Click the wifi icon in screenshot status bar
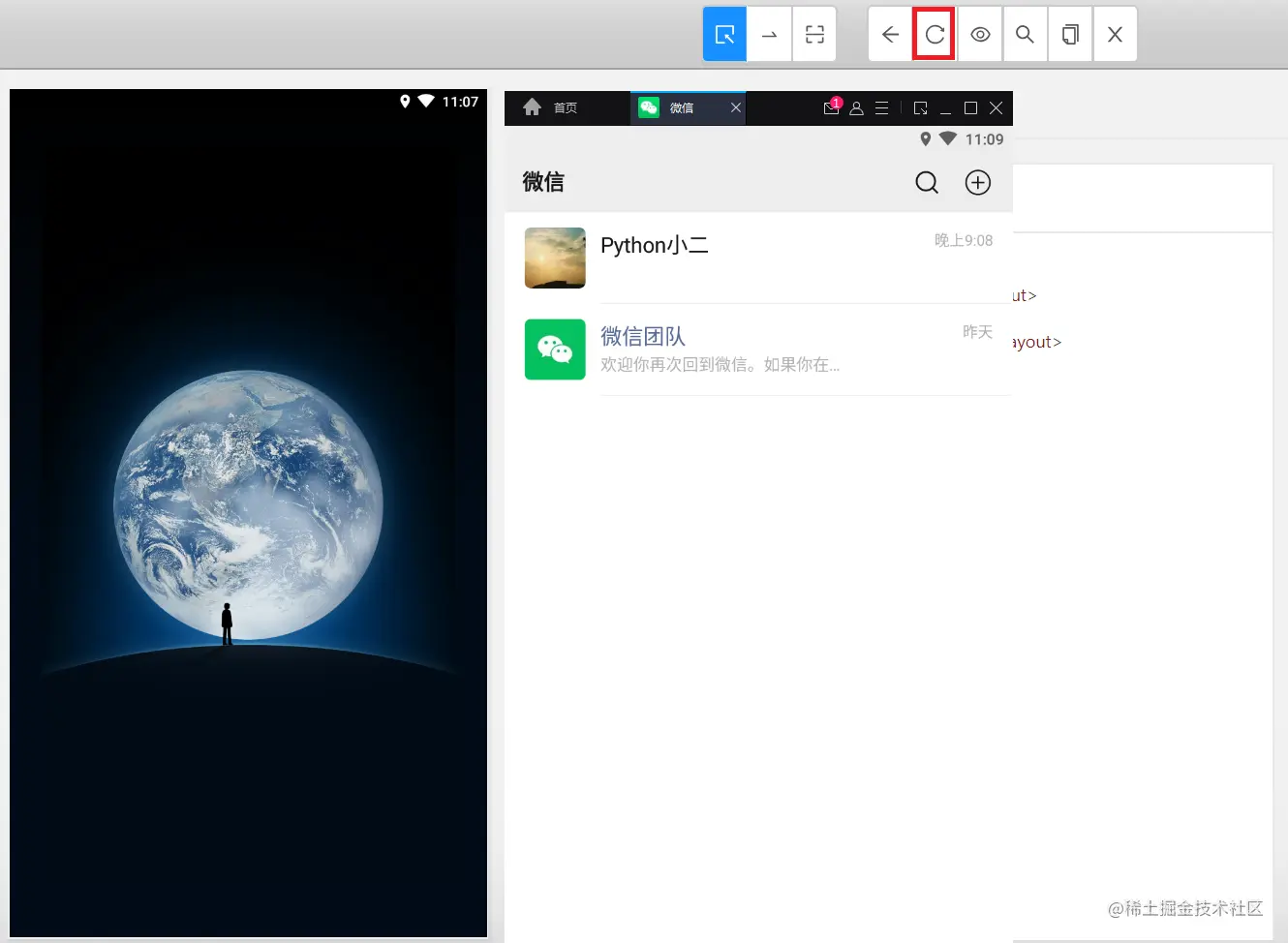 [426, 101]
